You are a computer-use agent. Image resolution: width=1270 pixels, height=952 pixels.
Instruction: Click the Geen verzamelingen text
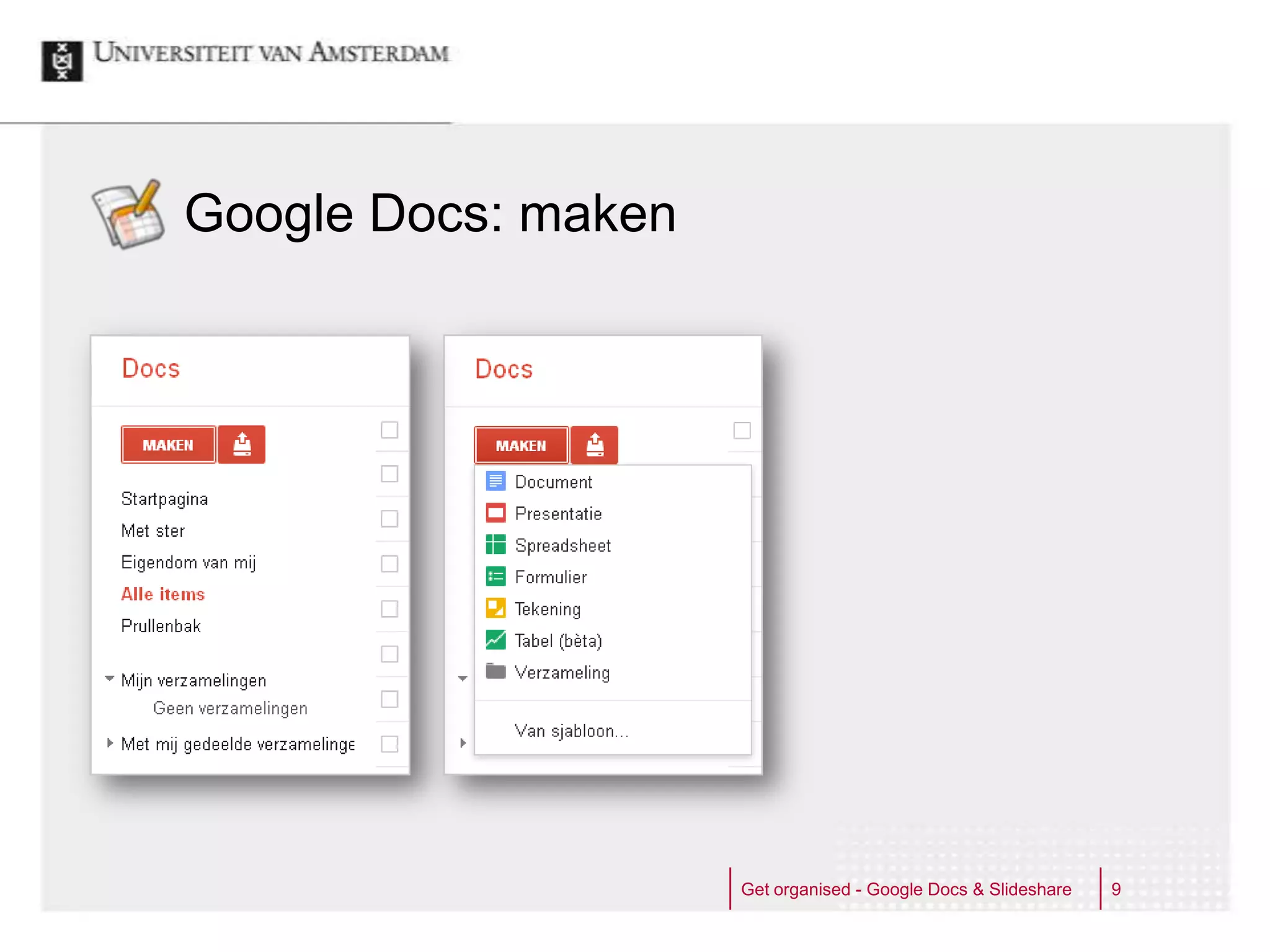230,708
